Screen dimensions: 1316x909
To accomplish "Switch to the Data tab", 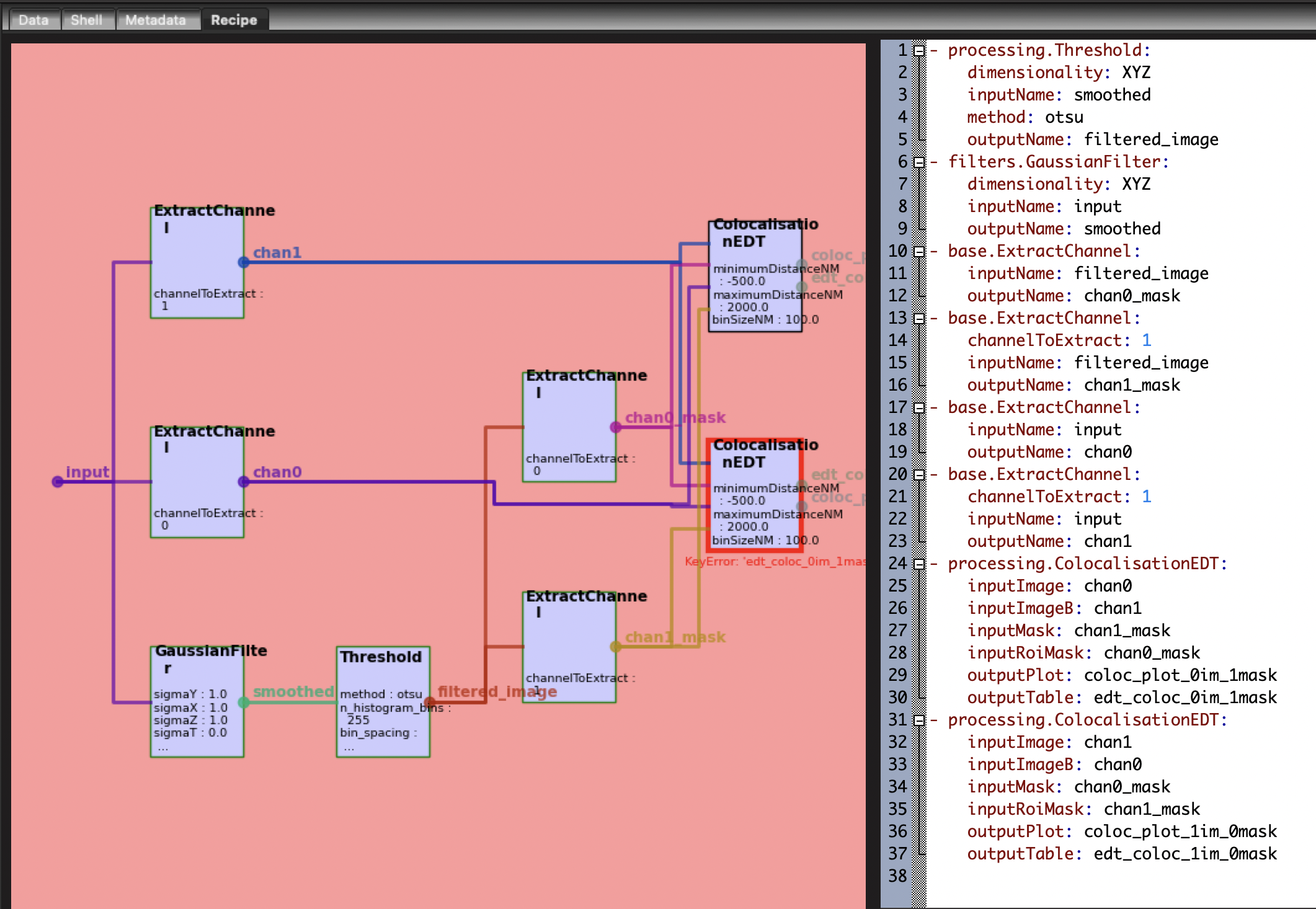I will [x=34, y=19].
